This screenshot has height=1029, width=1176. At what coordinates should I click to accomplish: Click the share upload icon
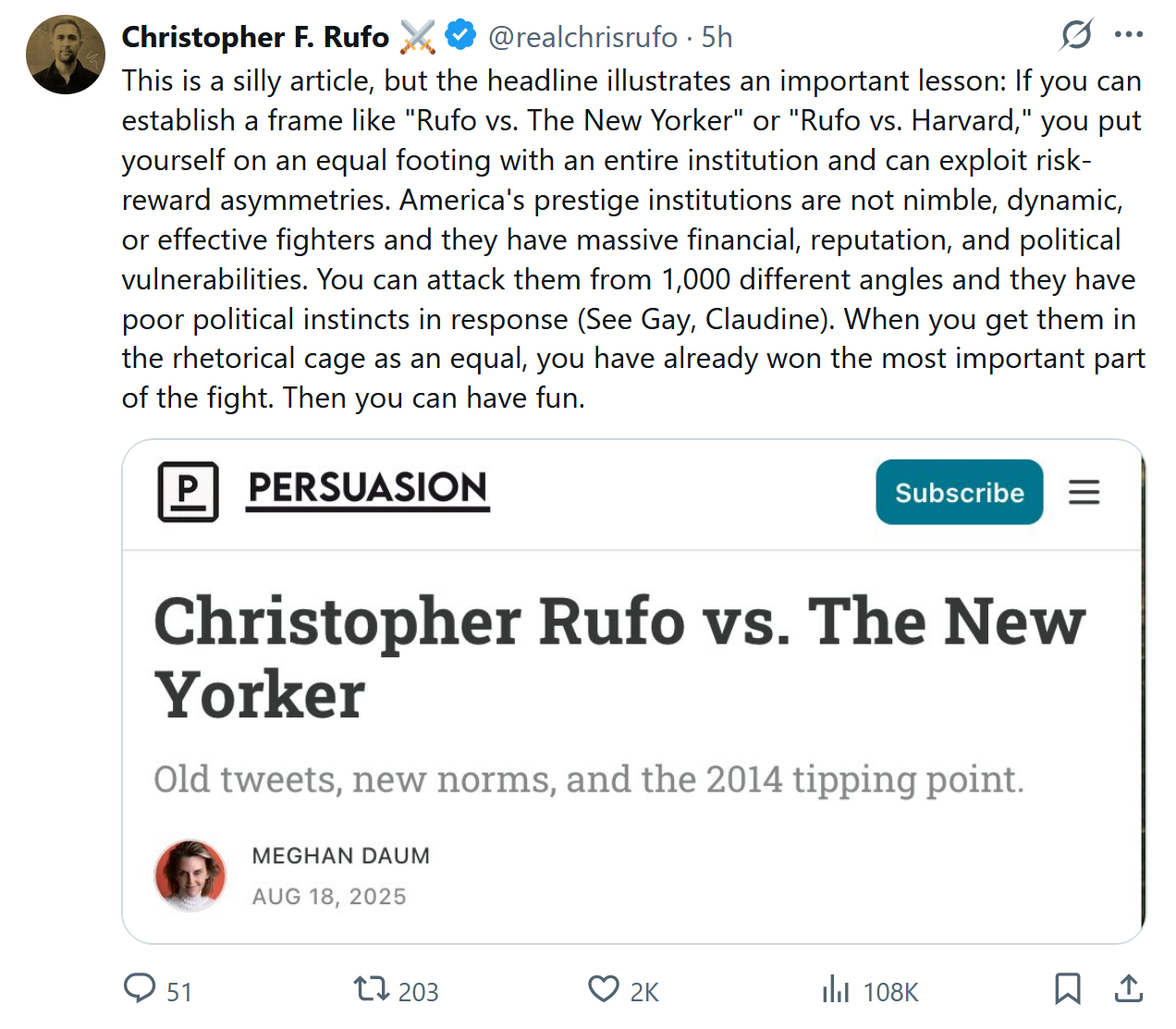(1128, 988)
